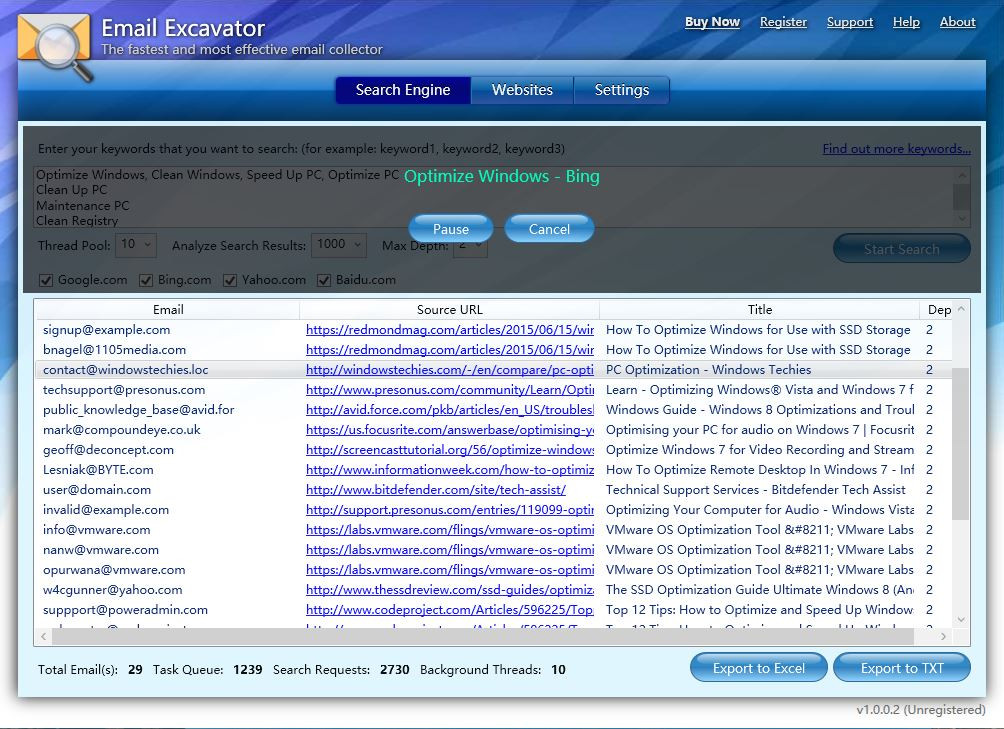Open the Max Depth dropdown
Viewport: 1004px width, 729px height.
tap(470, 246)
